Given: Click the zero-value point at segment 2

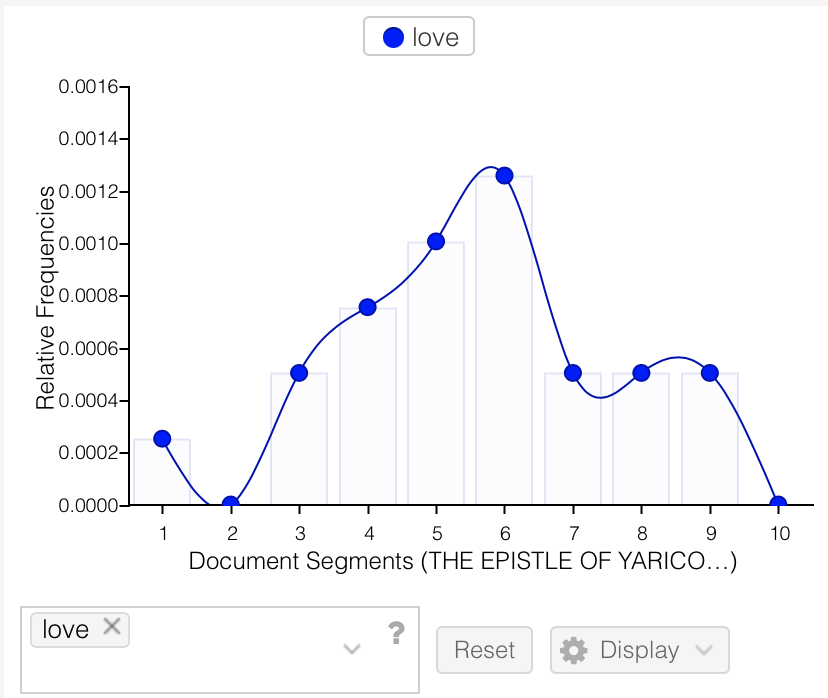Looking at the screenshot, I should point(231,504).
